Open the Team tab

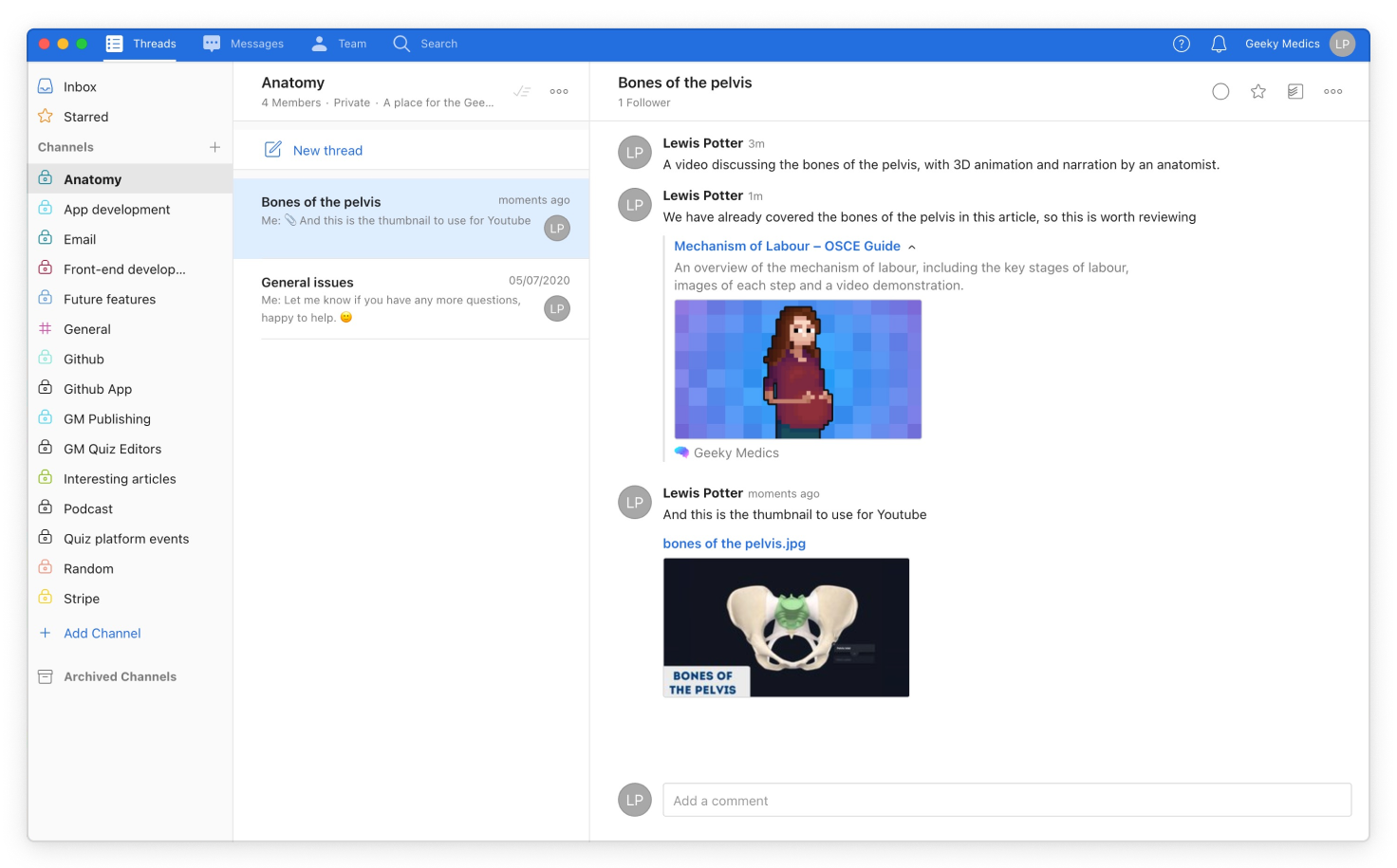(x=339, y=44)
